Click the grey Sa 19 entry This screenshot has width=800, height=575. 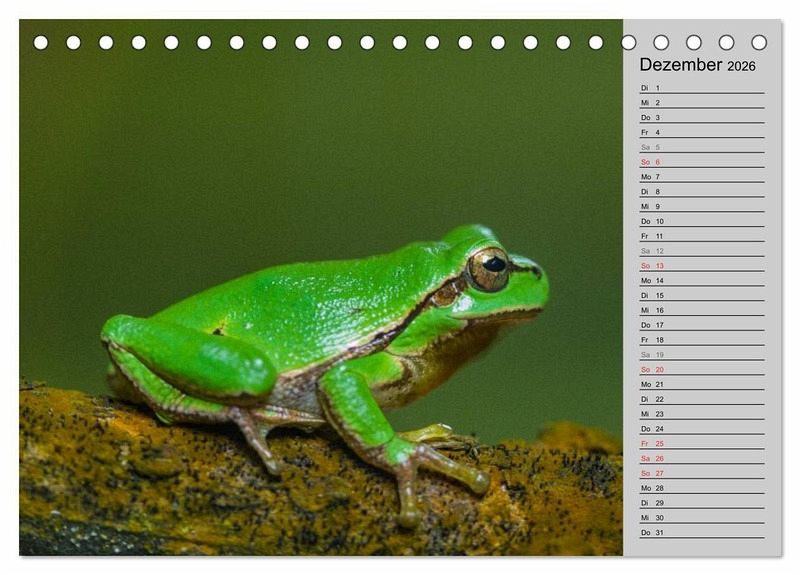pyautogui.click(x=701, y=355)
